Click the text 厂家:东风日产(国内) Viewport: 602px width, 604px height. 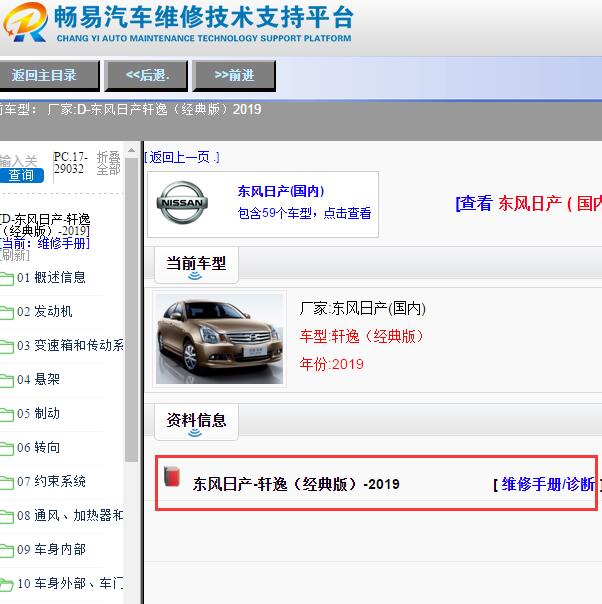click(x=362, y=309)
